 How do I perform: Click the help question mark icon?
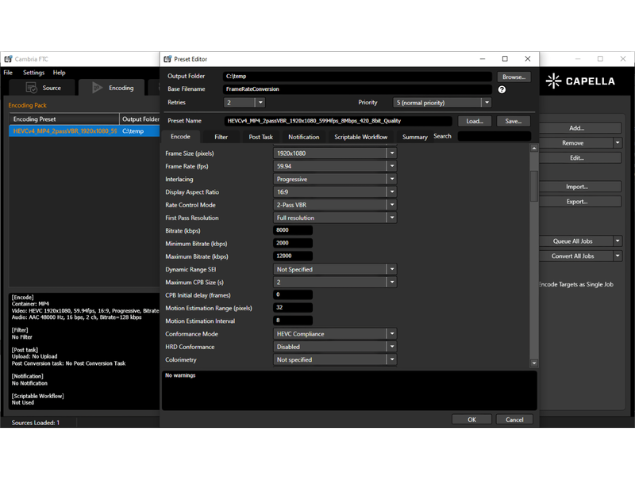pyautogui.click(x=502, y=89)
